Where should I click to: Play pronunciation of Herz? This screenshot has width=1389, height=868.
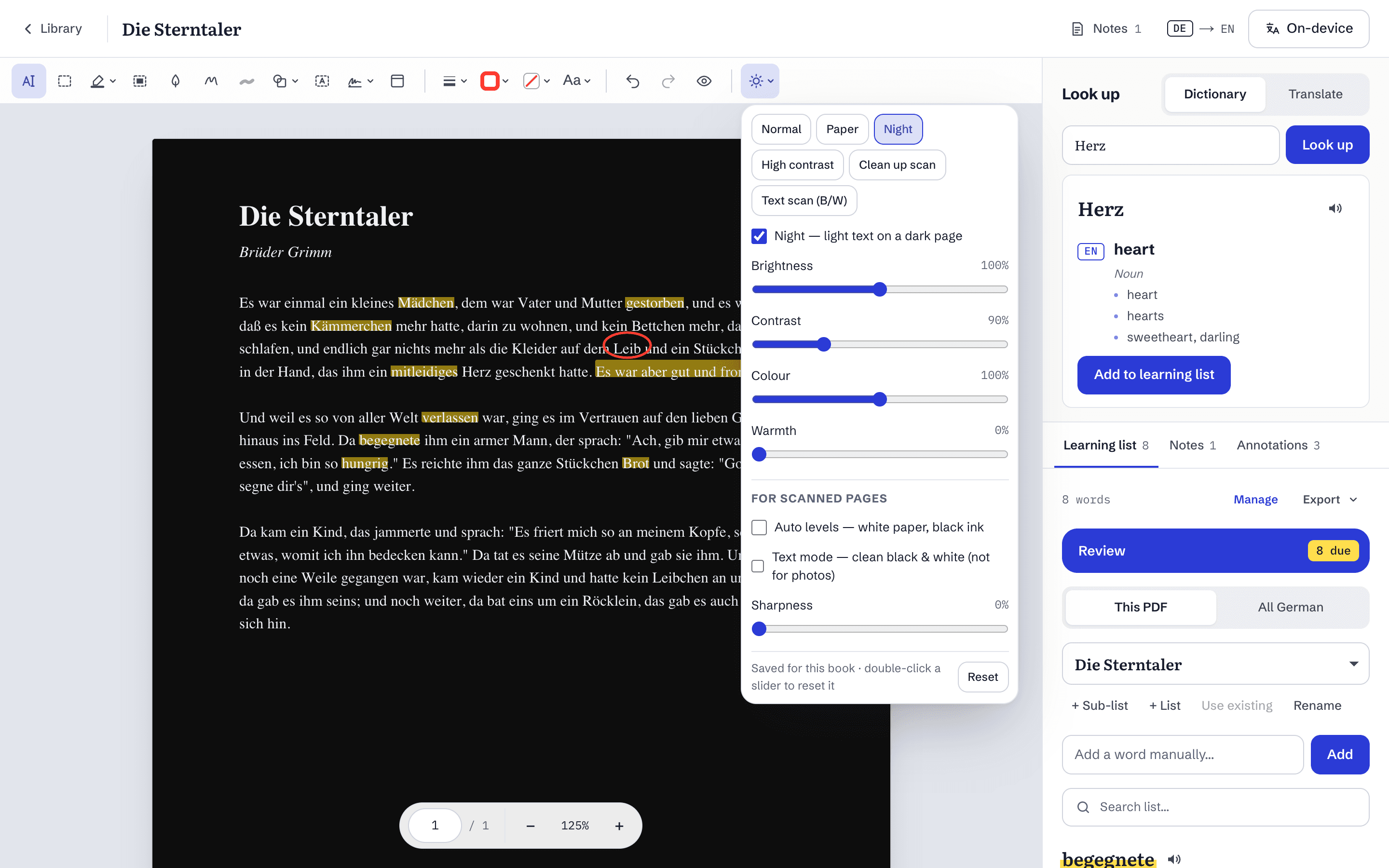click(1335, 208)
